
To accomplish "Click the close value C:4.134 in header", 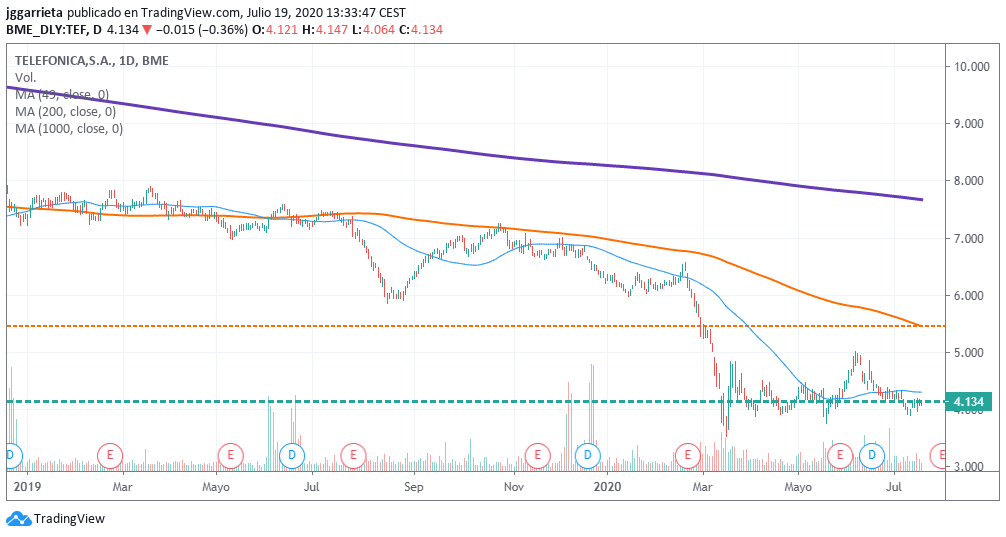I will [x=420, y=30].
